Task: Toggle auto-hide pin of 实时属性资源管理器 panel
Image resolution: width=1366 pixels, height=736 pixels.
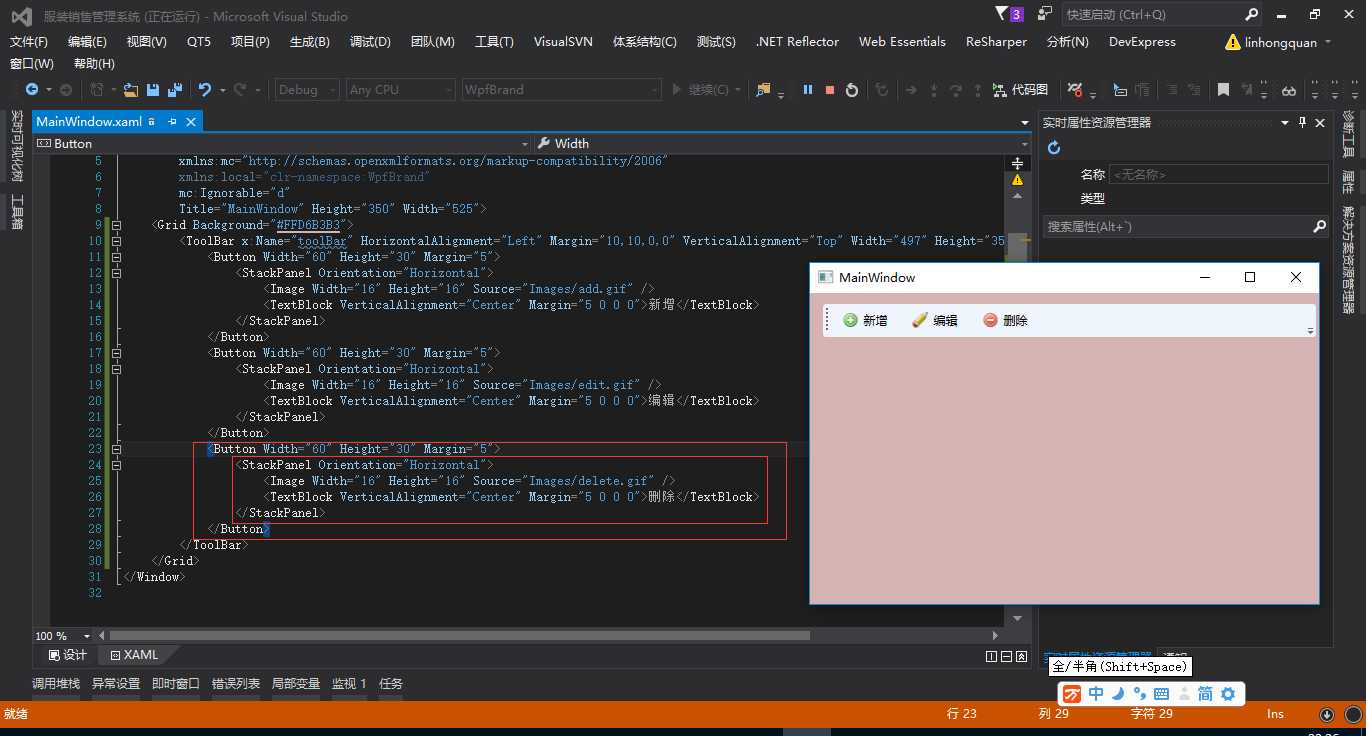Action: click(1302, 122)
